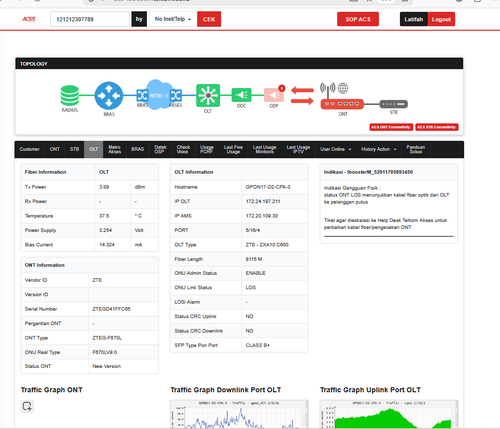Open the Last Usage IPTV tab
500x429 pixels.
298,149
